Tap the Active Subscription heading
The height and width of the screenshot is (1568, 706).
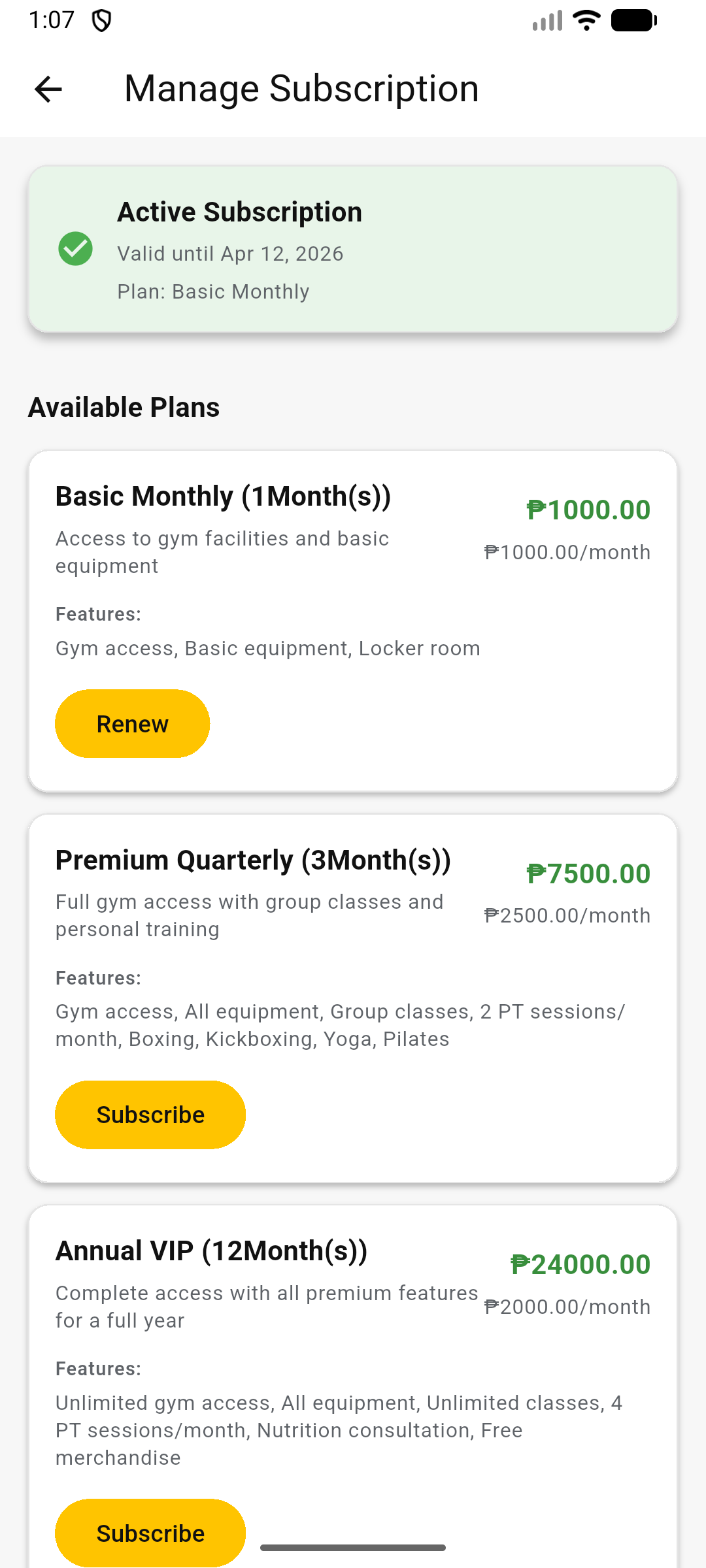pos(239,212)
